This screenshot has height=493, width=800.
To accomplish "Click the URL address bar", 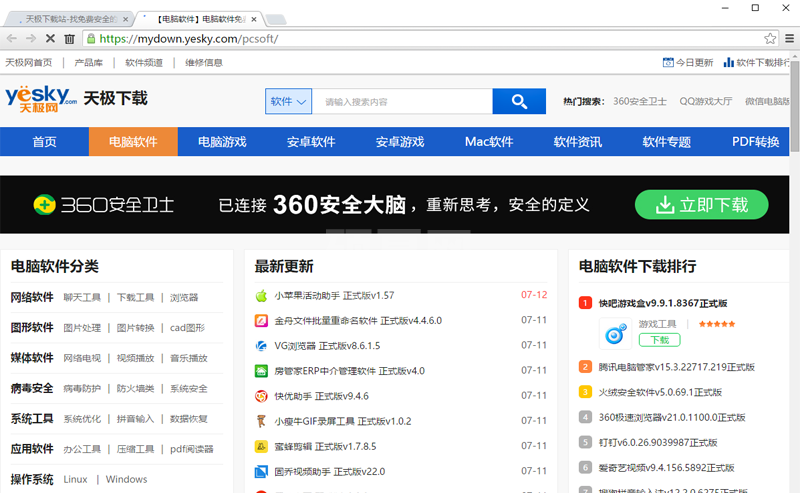I will (x=429, y=39).
